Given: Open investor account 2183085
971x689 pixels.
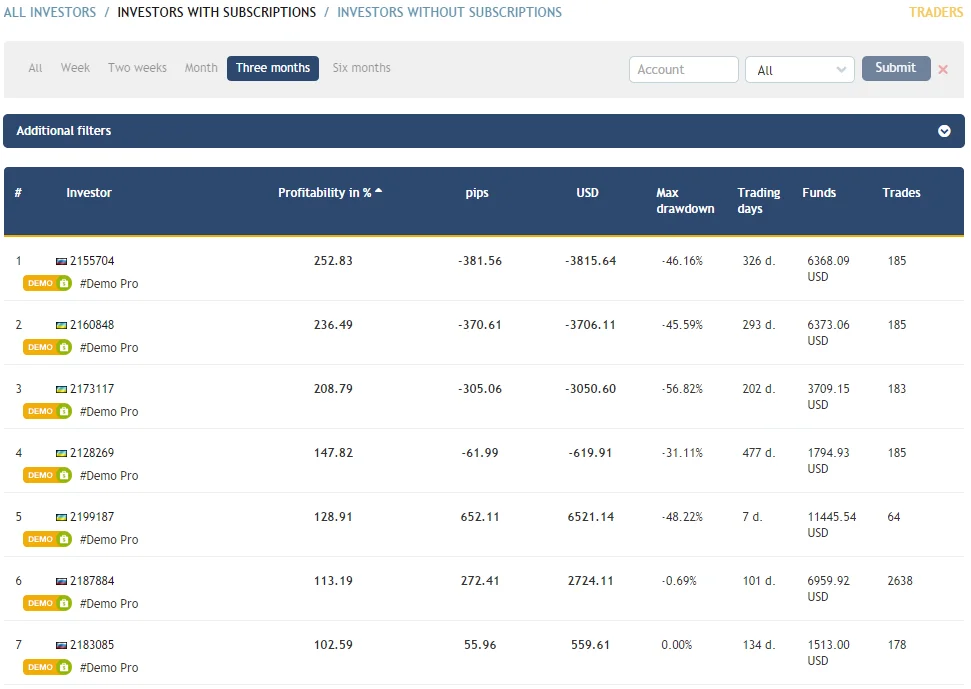Looking at the screenshot, I should (x=92, y=644).
